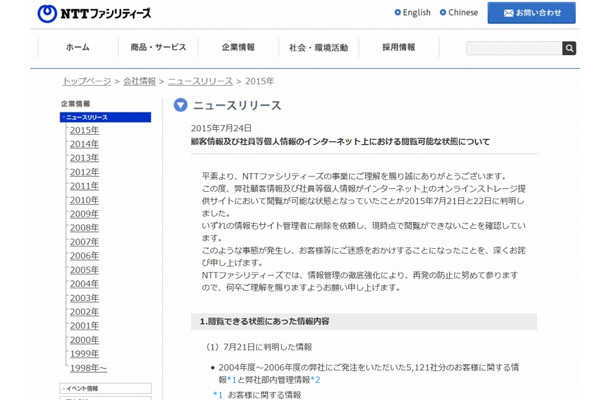
Task: Select the highlighted ニュースリリース sidebar item
Action: tap(105, 117)
